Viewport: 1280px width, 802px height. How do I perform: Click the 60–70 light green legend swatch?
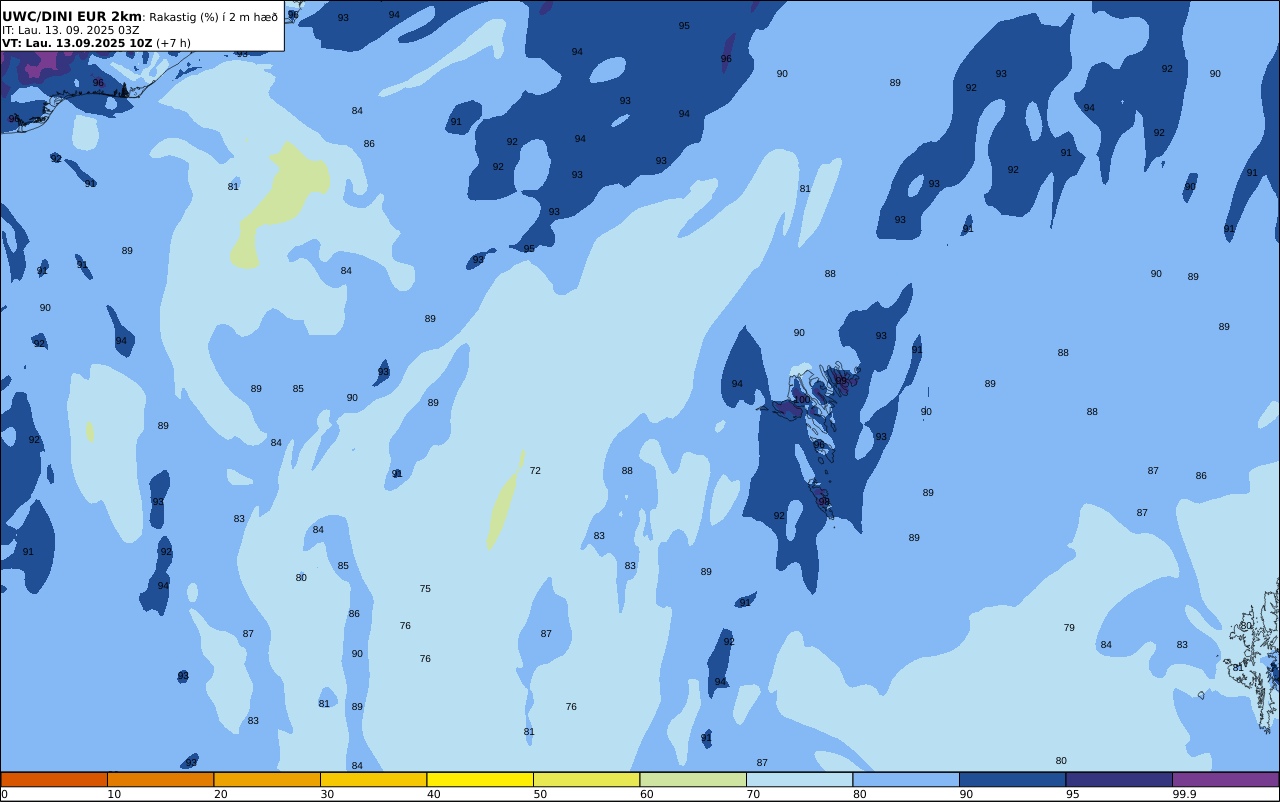tap(693, 779)
